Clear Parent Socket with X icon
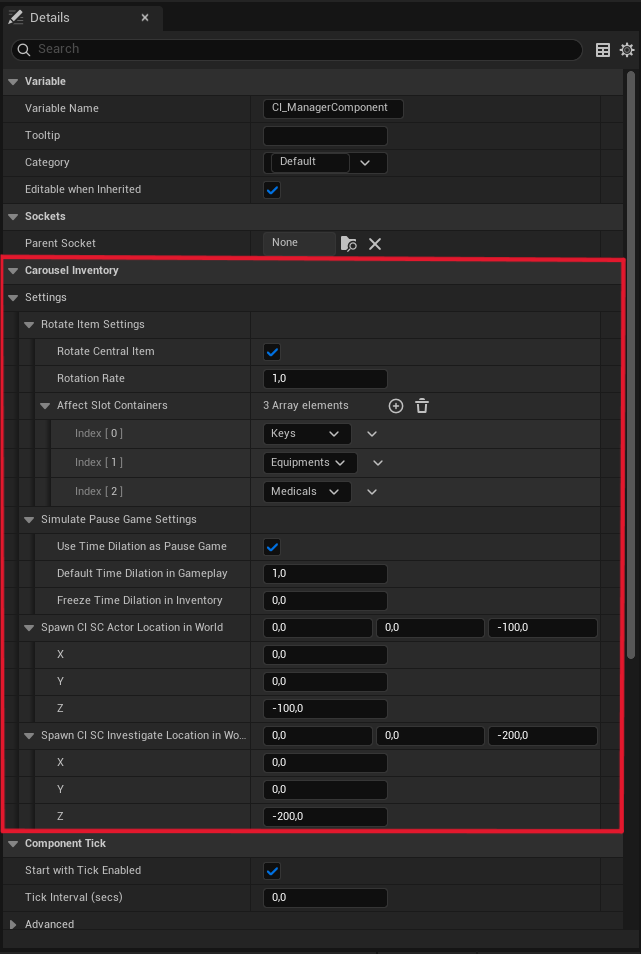 pyautogui.click(x=375, y=244)
